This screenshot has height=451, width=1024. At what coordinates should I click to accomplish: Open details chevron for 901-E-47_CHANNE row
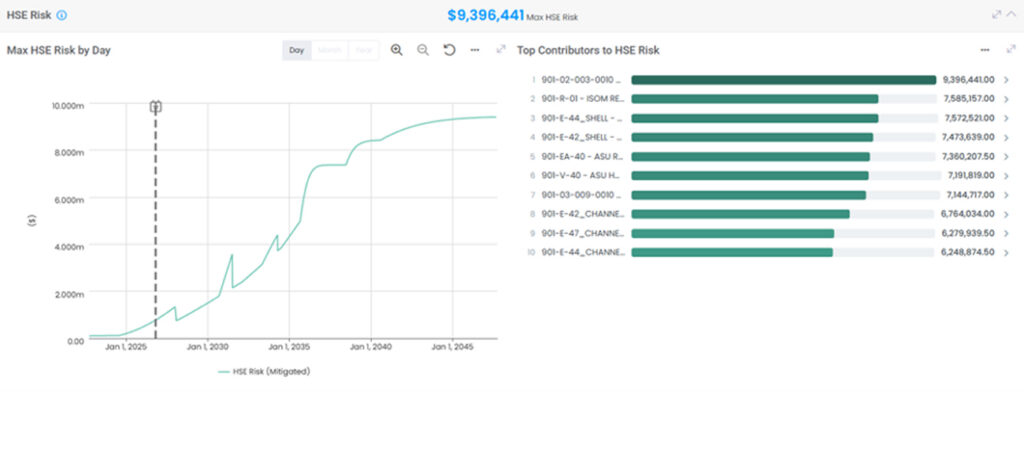click(x=1006, y=234)
